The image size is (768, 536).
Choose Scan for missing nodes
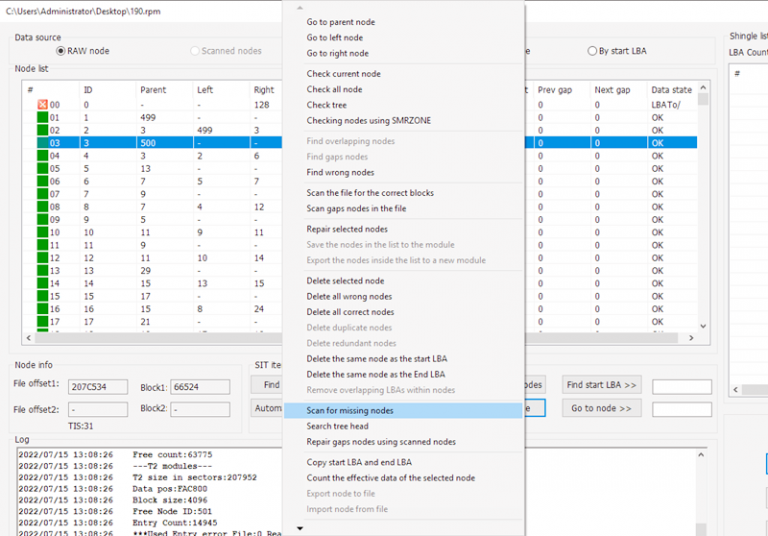point(350,411)
